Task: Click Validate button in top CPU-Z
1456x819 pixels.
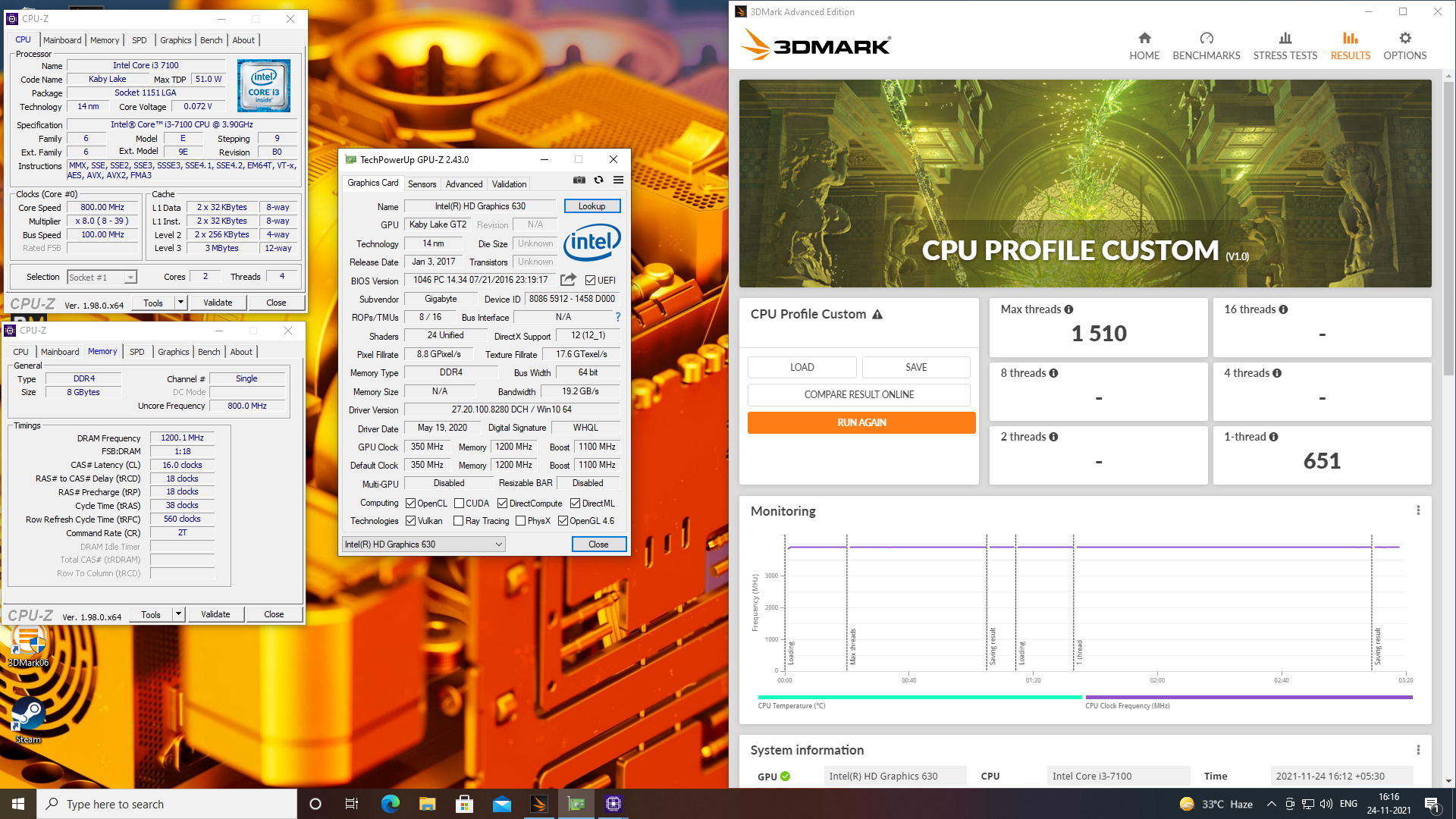Action: pos(218,303)
